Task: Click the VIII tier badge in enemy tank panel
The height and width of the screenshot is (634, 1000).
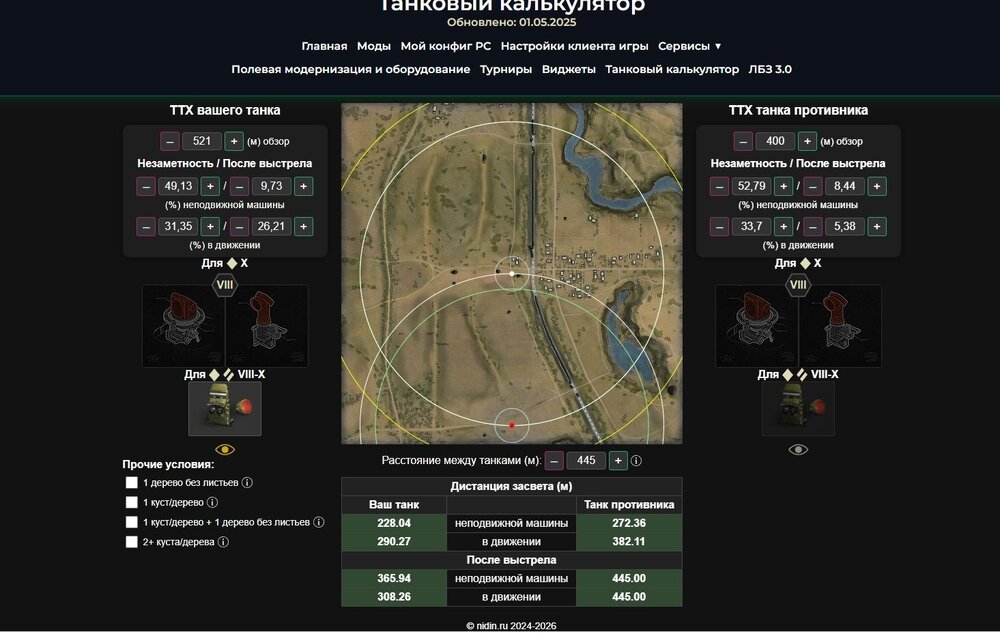Action: click(798, 284)
